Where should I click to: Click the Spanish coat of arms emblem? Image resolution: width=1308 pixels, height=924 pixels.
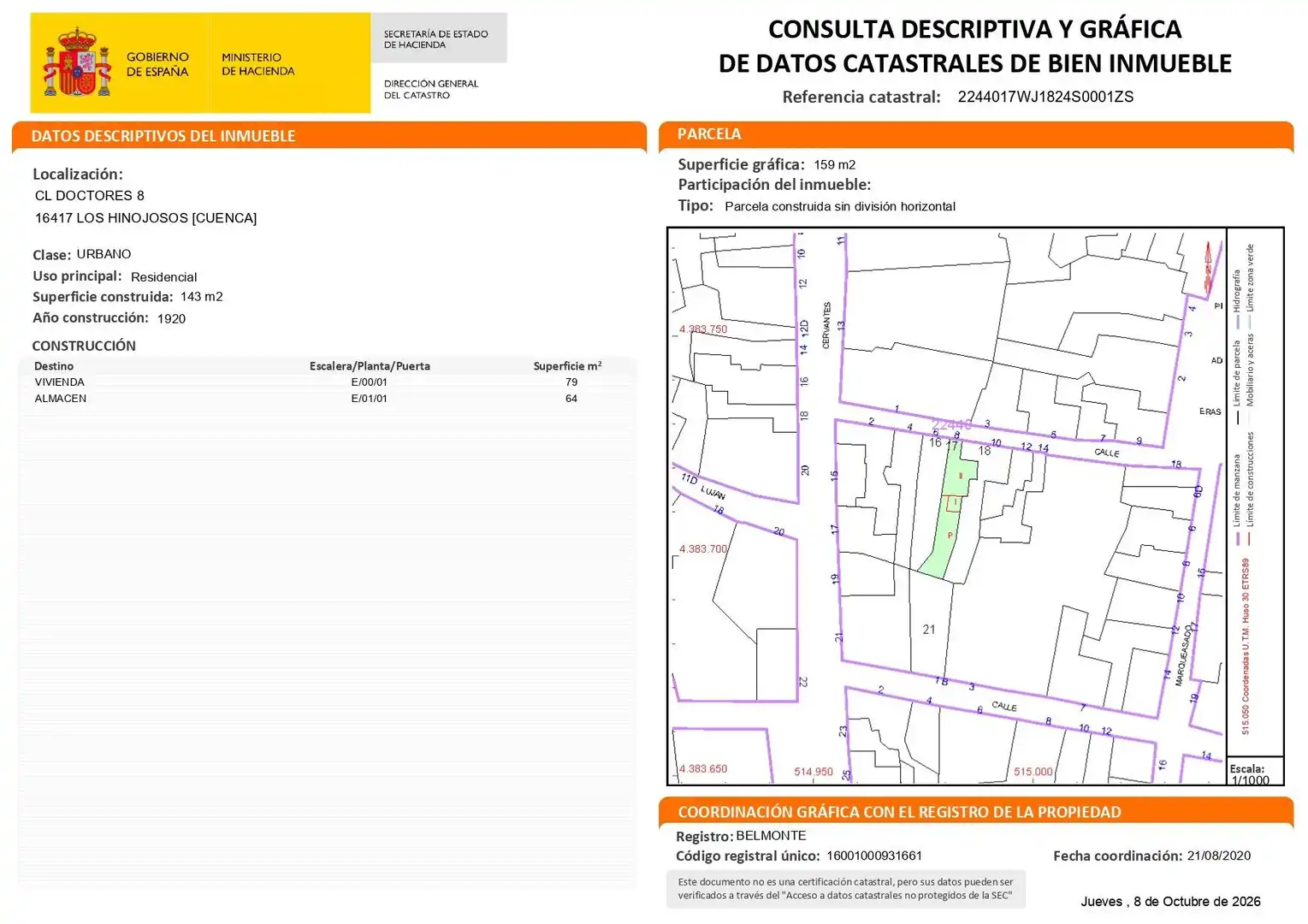point(78,62)
